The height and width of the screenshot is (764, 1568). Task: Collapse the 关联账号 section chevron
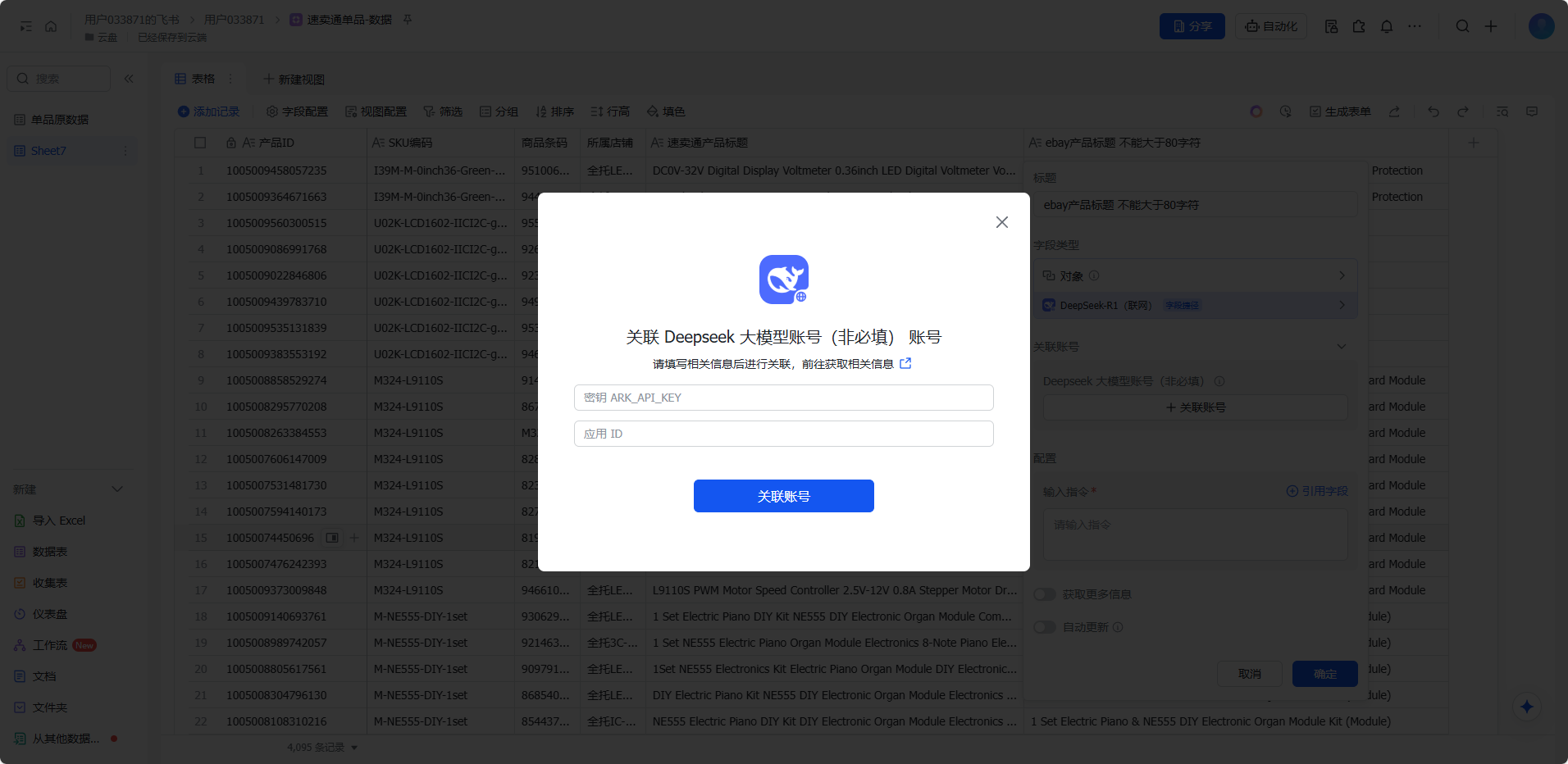[1342, 347]
